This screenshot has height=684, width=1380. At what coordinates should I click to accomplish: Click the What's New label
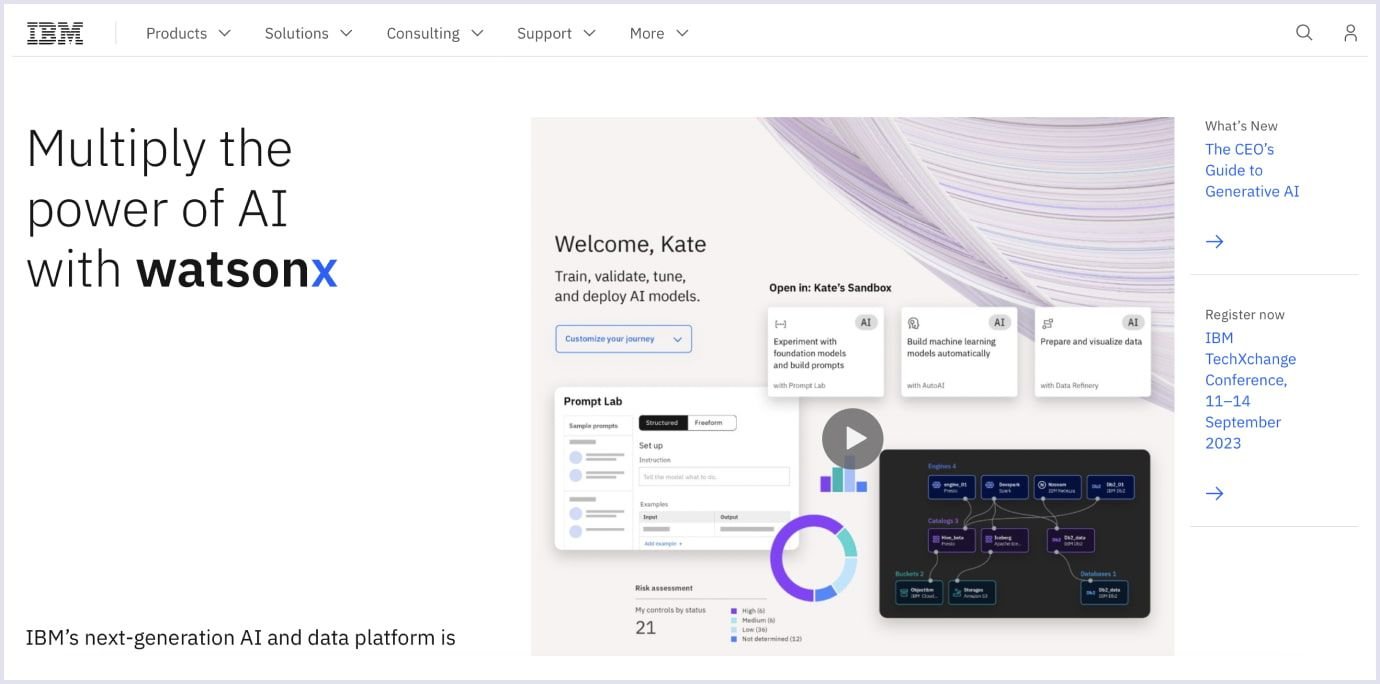tap(1241, 126)
